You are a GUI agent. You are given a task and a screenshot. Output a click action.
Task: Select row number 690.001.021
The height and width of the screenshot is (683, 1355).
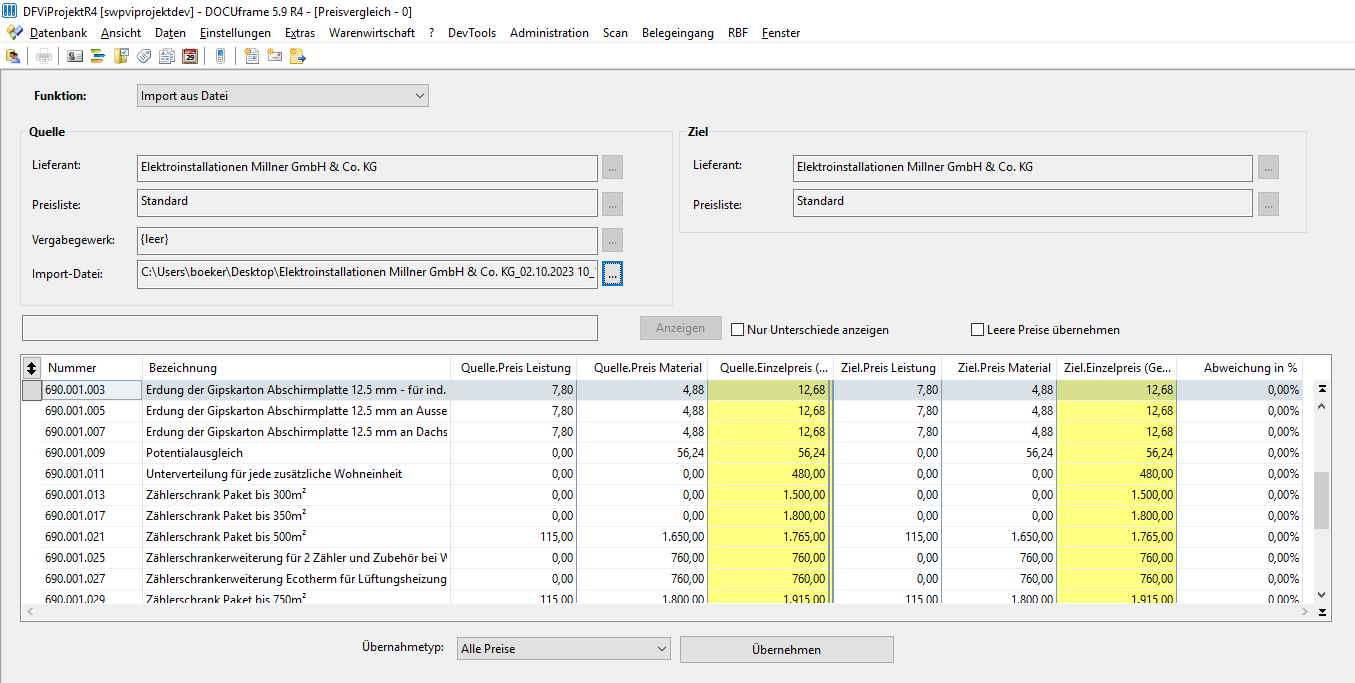tap(75, 537)
